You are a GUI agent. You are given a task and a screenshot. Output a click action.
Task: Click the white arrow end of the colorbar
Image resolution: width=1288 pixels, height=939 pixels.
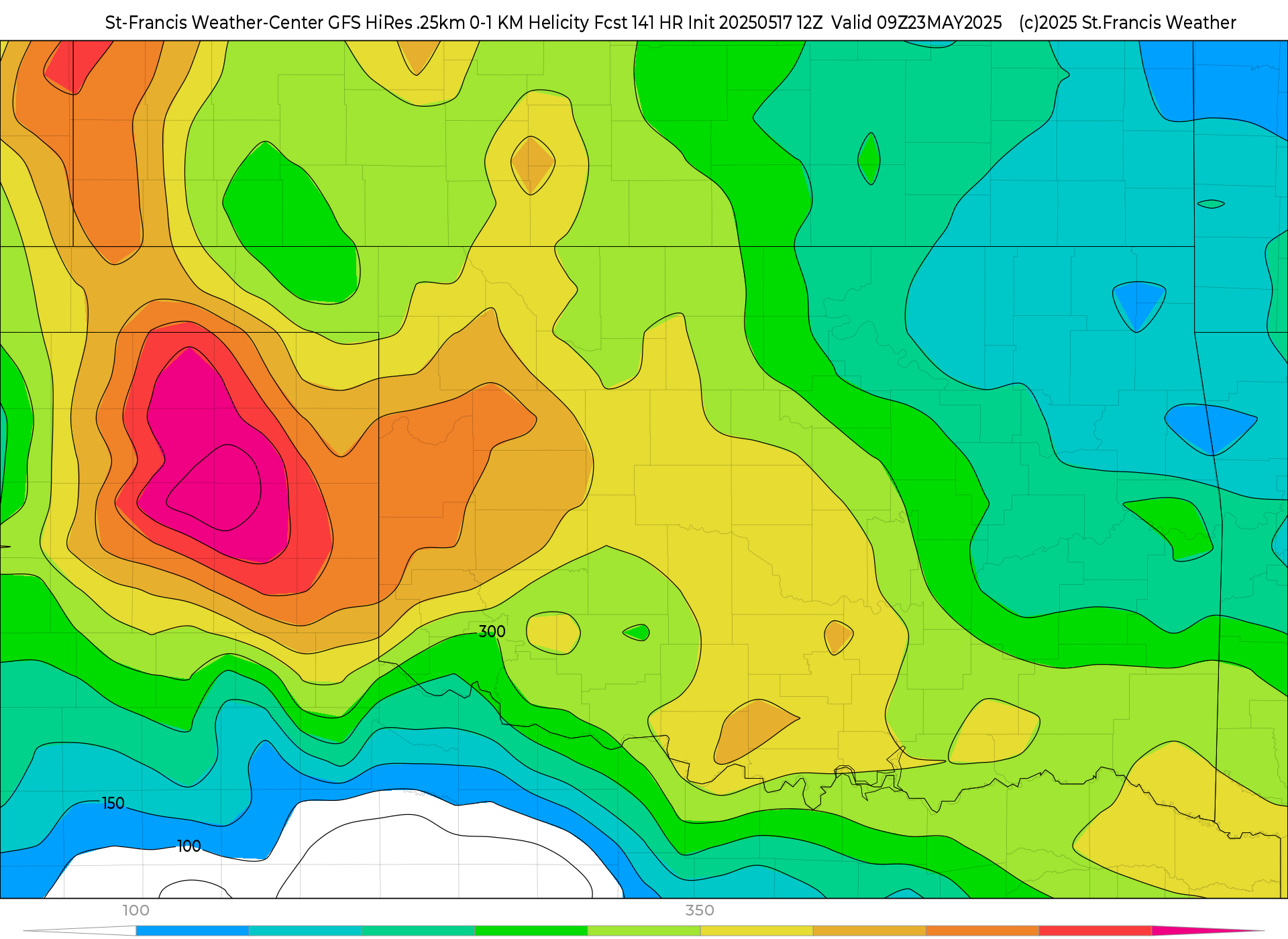coord(79,931)
